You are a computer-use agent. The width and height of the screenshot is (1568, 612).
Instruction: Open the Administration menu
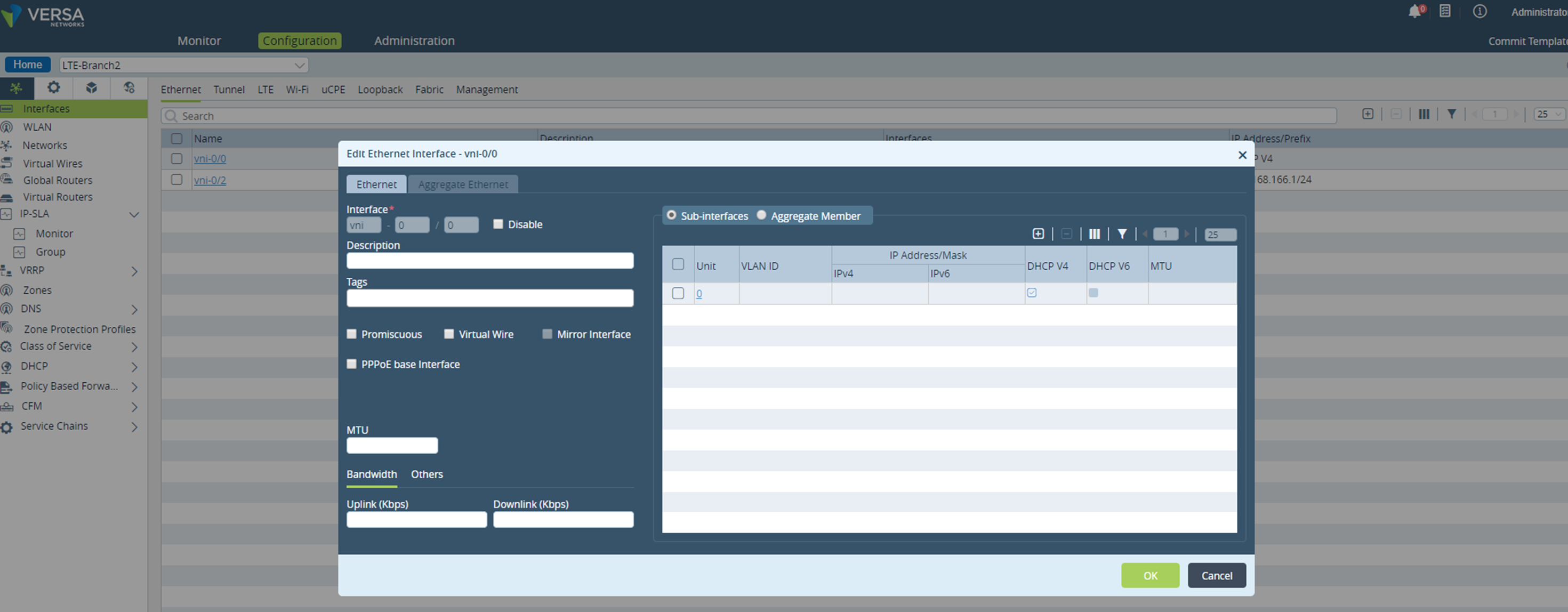[414, 41]
